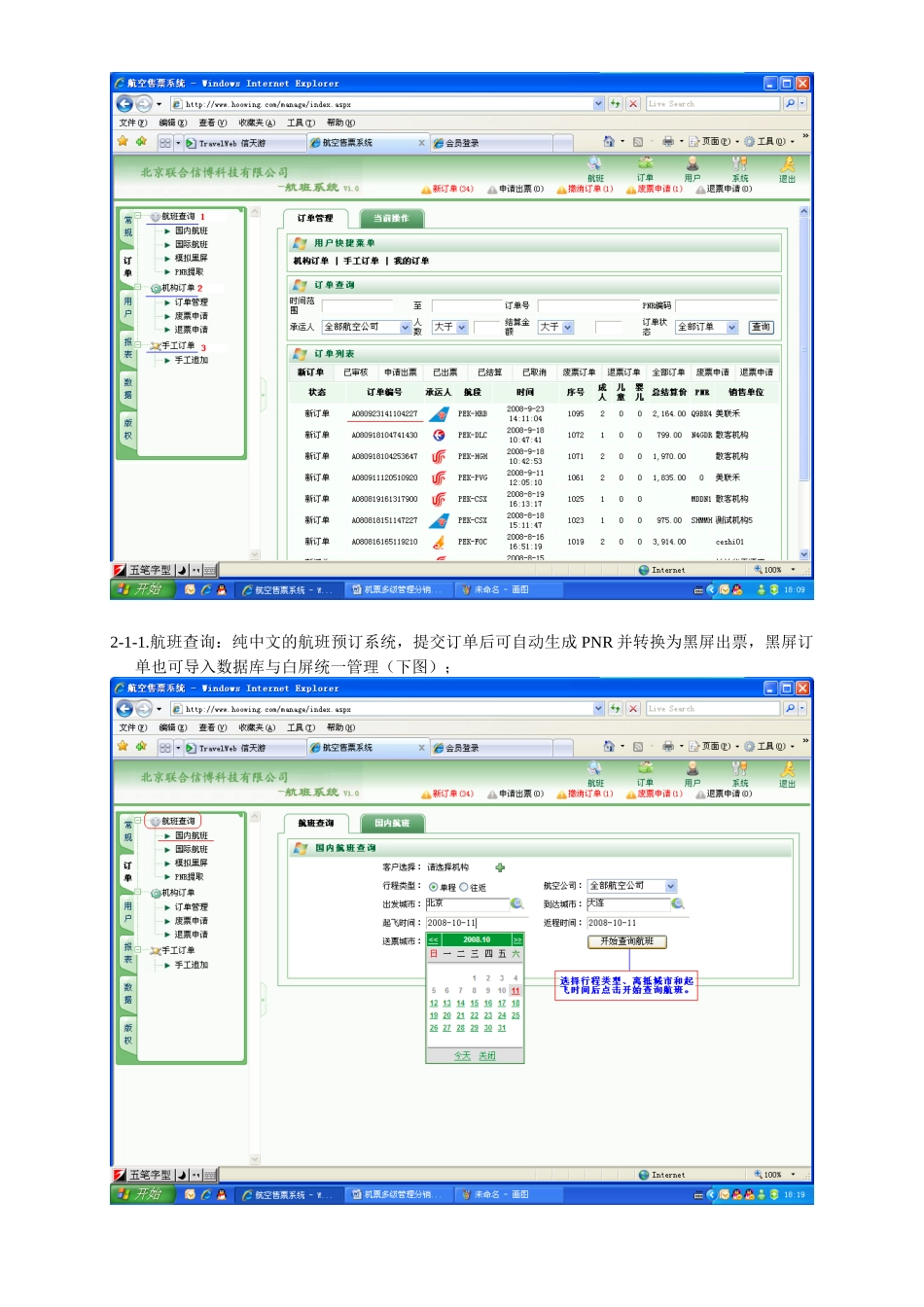Click order number A080911120510920
924x1307 pixels.
tap(384, 477)
